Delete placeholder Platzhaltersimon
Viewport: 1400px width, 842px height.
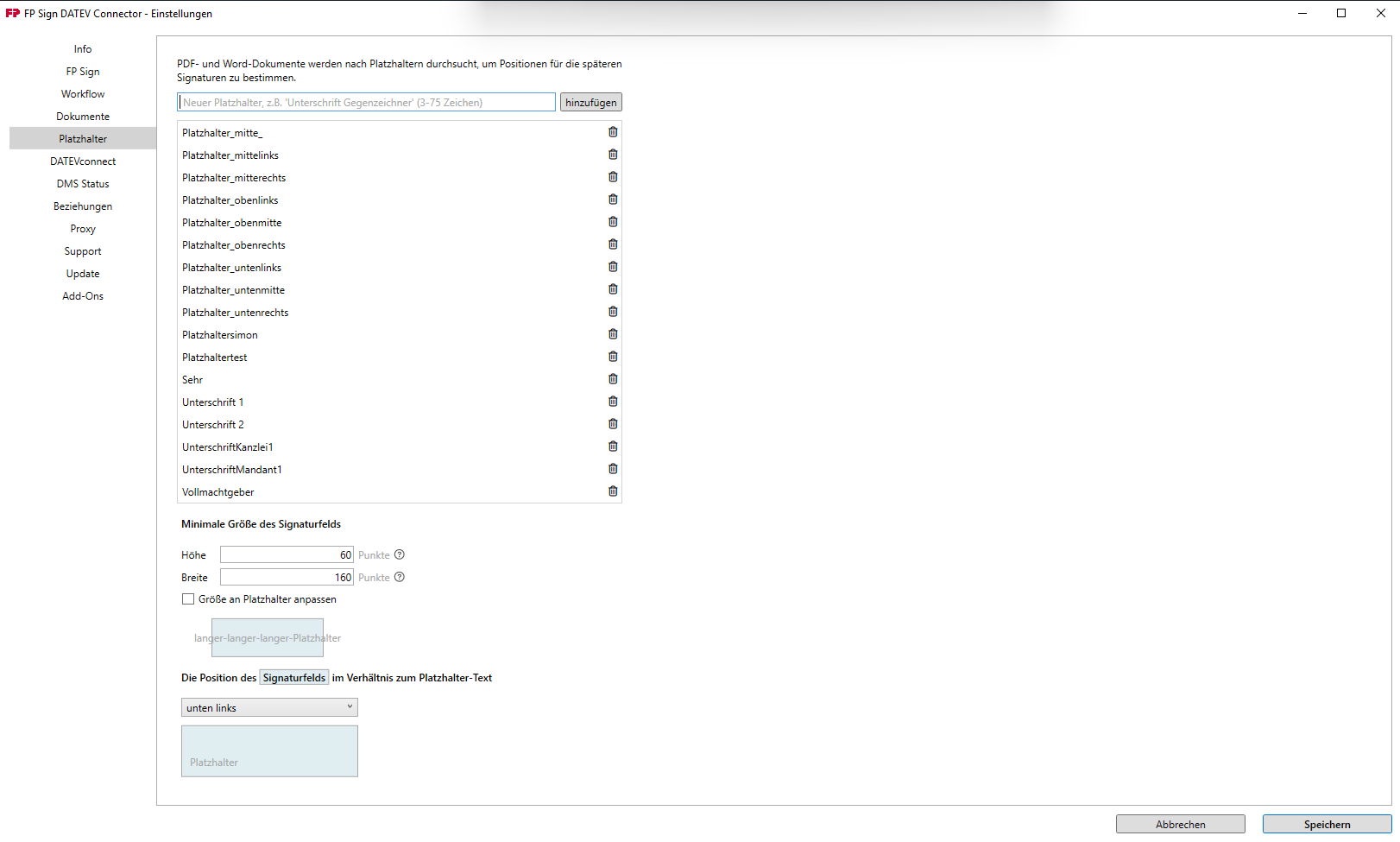(x=613, y=334)
